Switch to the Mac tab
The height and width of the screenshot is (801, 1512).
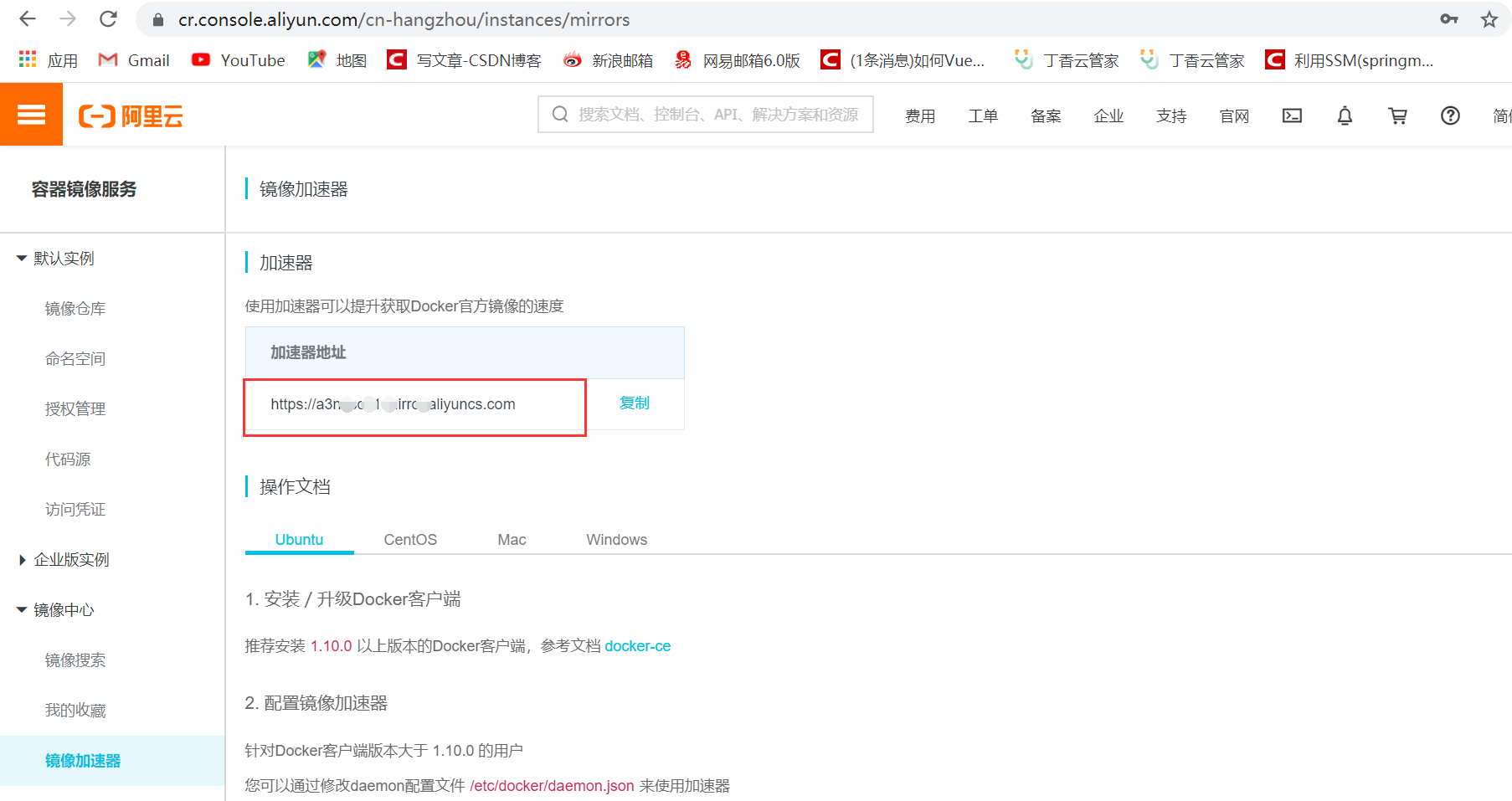(x=512, y=539)
